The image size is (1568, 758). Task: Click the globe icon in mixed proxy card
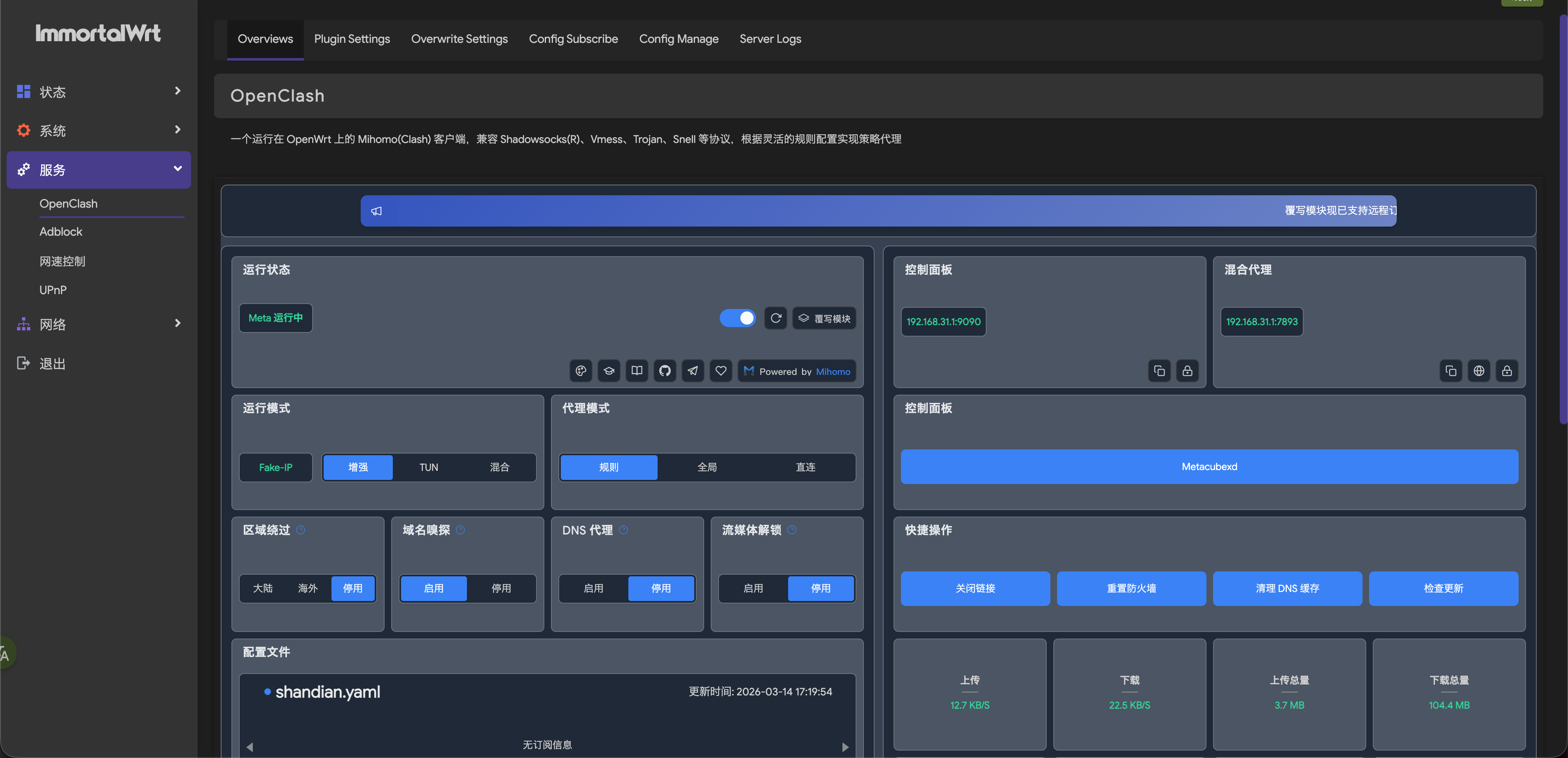1479,371
